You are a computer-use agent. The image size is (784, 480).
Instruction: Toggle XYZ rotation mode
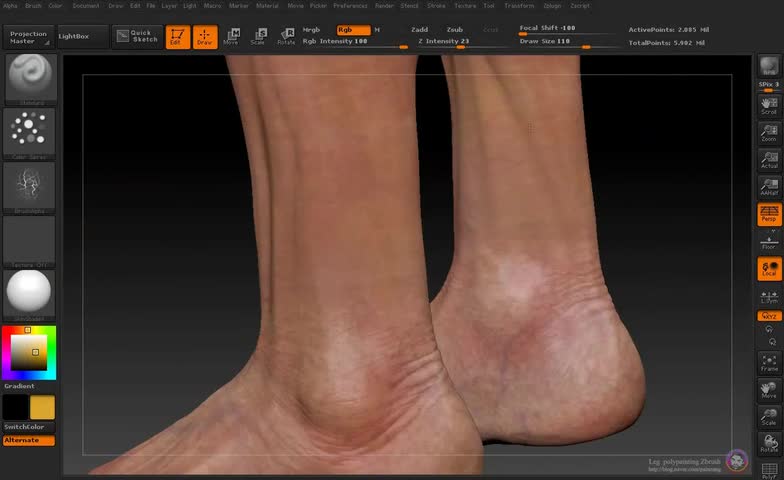[x=769, y=316]
